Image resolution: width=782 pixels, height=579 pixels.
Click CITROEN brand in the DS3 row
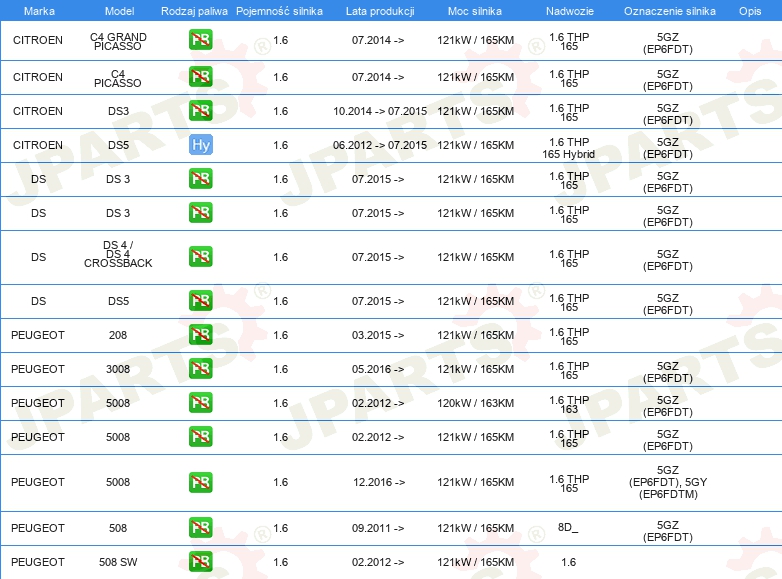point(38,111)
